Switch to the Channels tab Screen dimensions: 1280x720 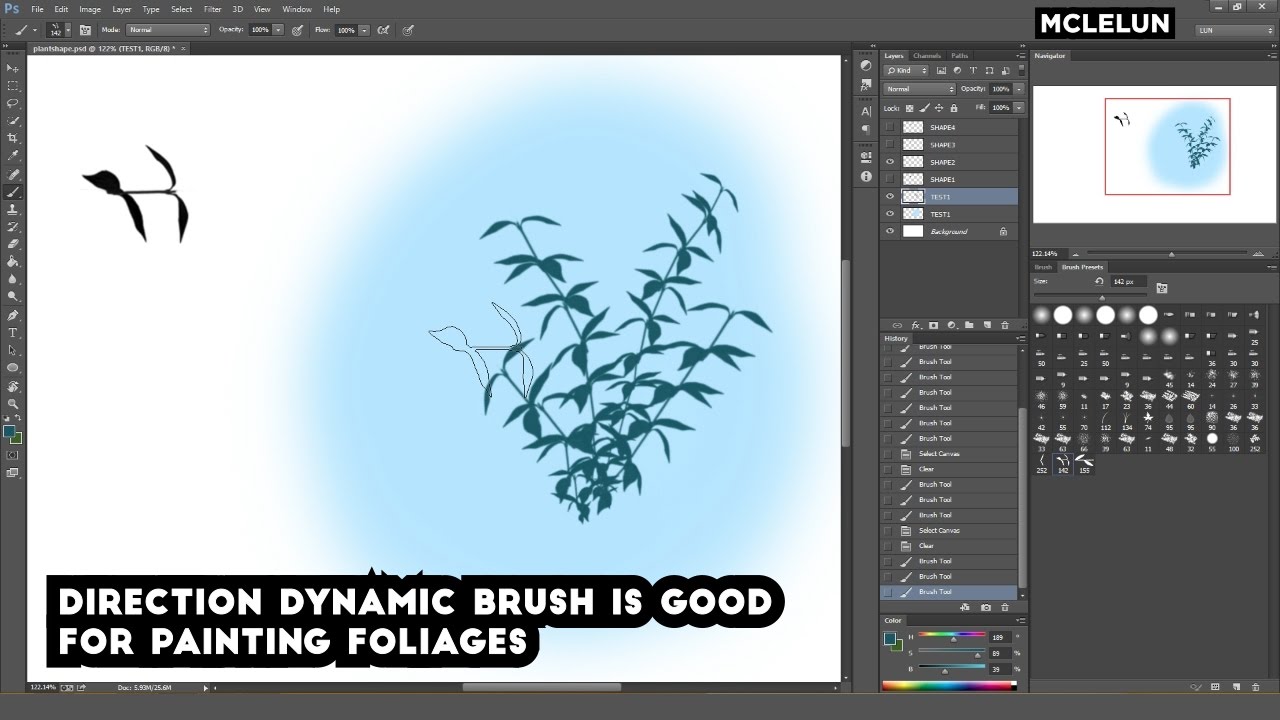coord(927,56)
